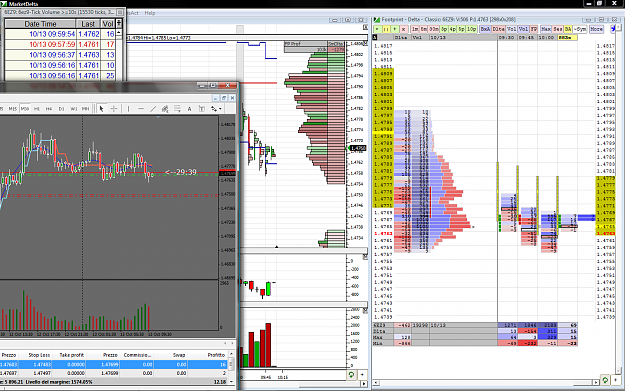Select the trade row with price 1.47697

(114, 373)
